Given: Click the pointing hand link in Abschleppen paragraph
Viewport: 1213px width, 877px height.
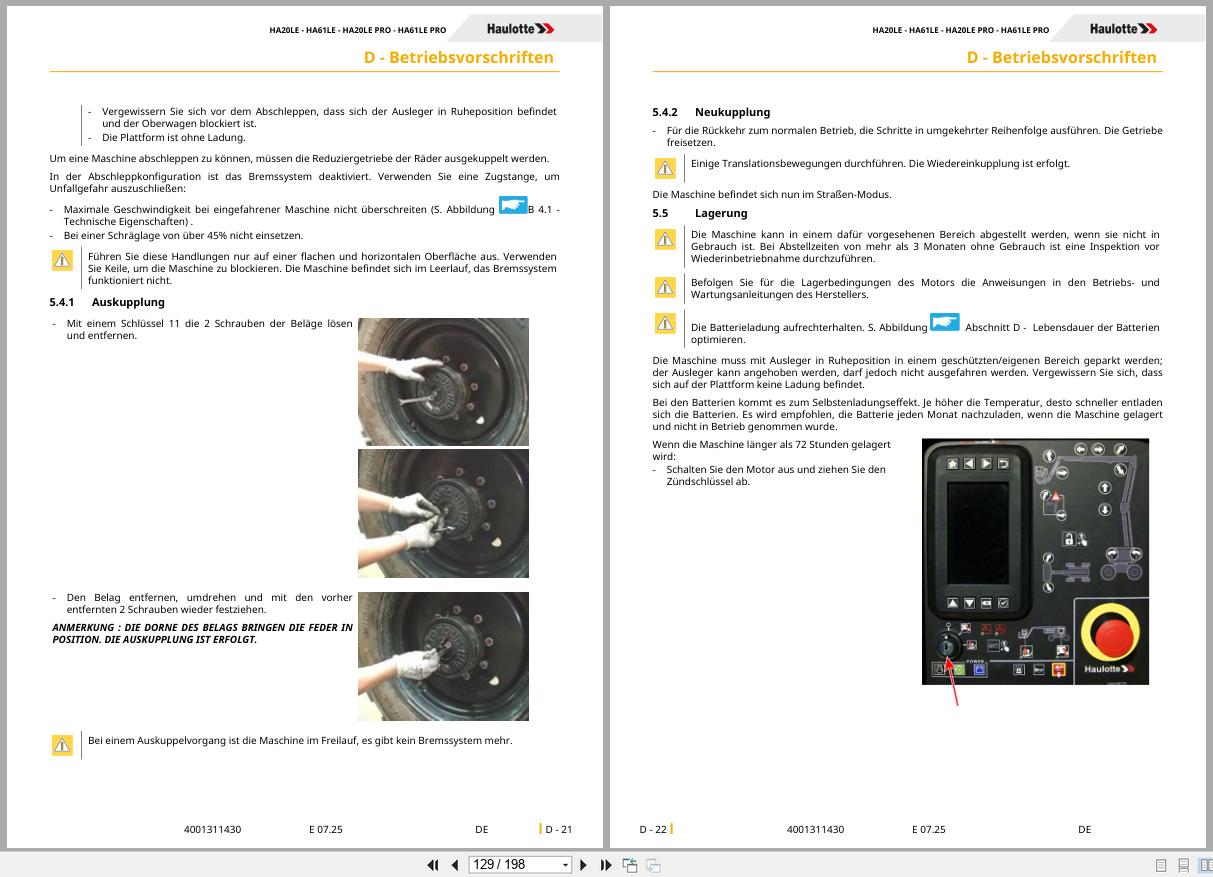Looking at the screenshot, I should click(x=513, y=206).
